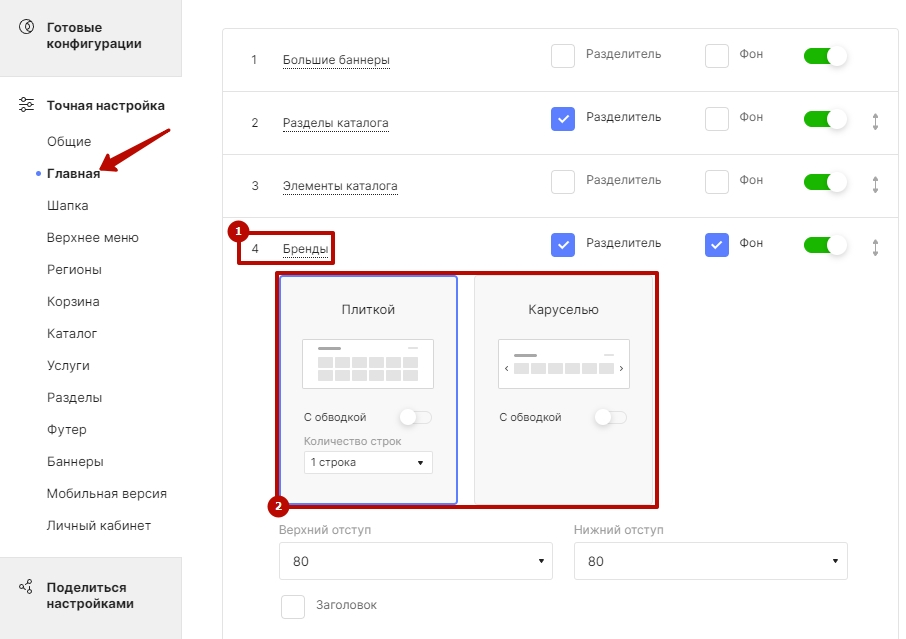The height and width of the screenshot is (639, 906).
Task: Click the carousel right arrow preview icon
Action: 621,369
